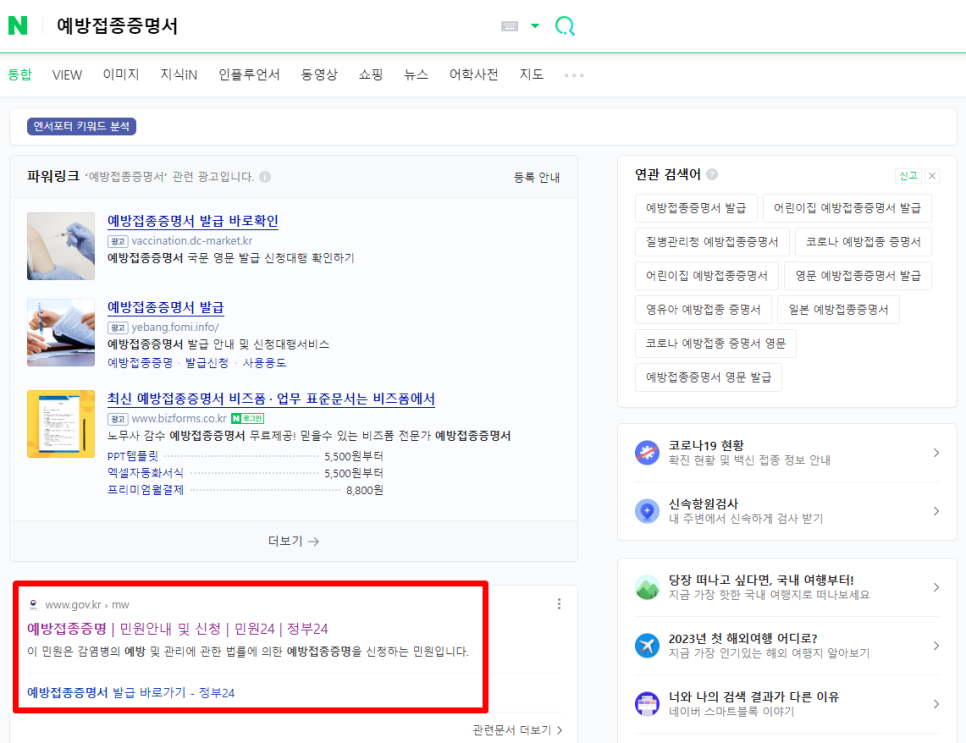Image resolution: width=966 pixels, height=743 pixels.
Task: Click the 신속항원검사 location pin icon
Action: click(x=647, y=511)
